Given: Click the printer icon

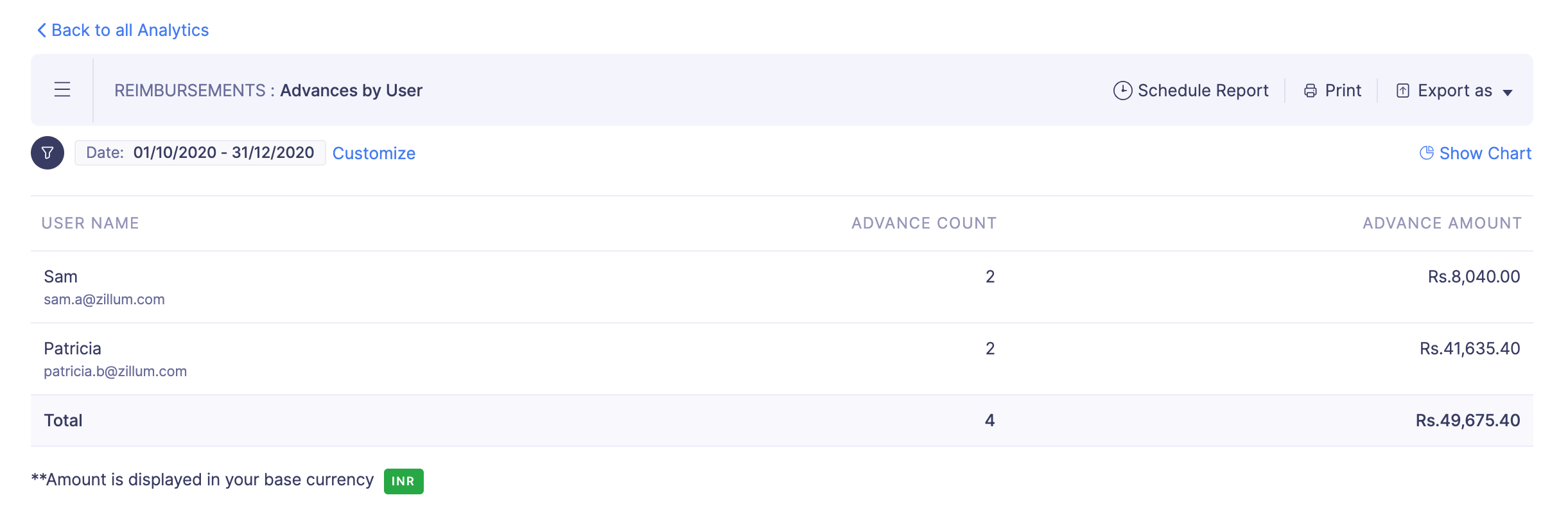Looking at the screenshot, I should tap(1311, 91).
